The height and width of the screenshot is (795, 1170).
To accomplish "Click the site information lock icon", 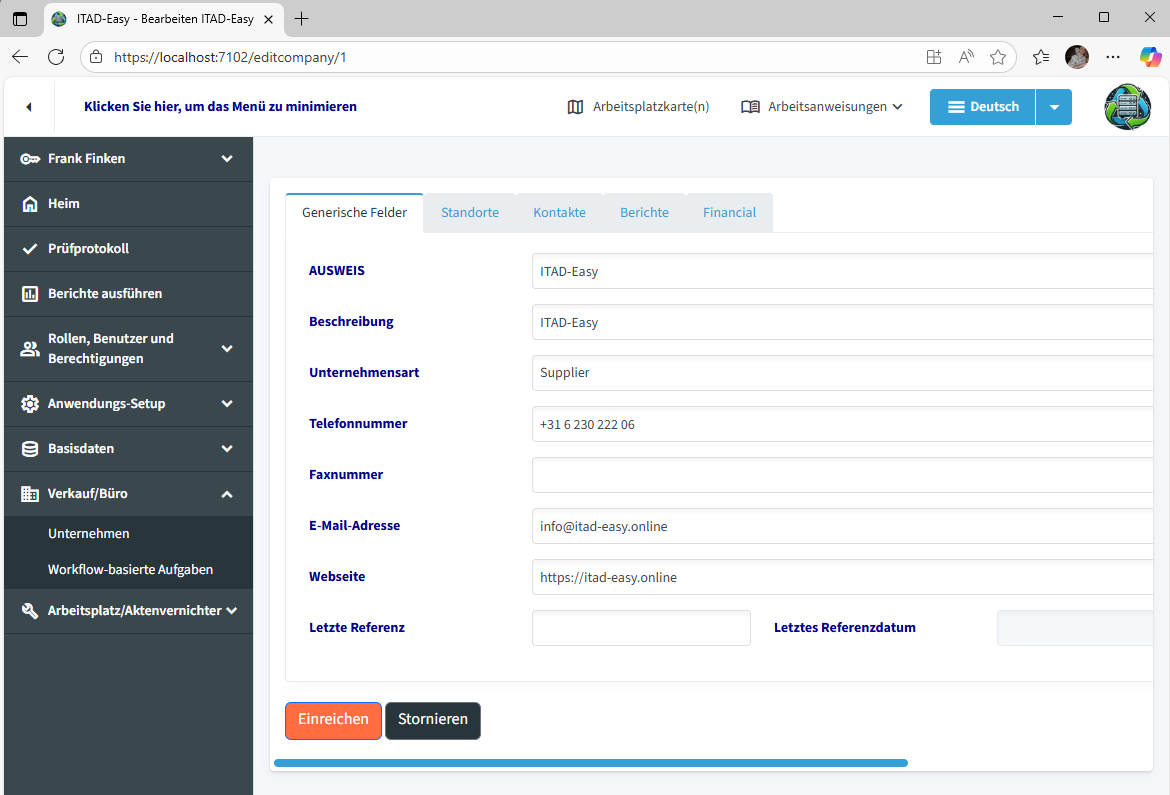I will [96, 57].
